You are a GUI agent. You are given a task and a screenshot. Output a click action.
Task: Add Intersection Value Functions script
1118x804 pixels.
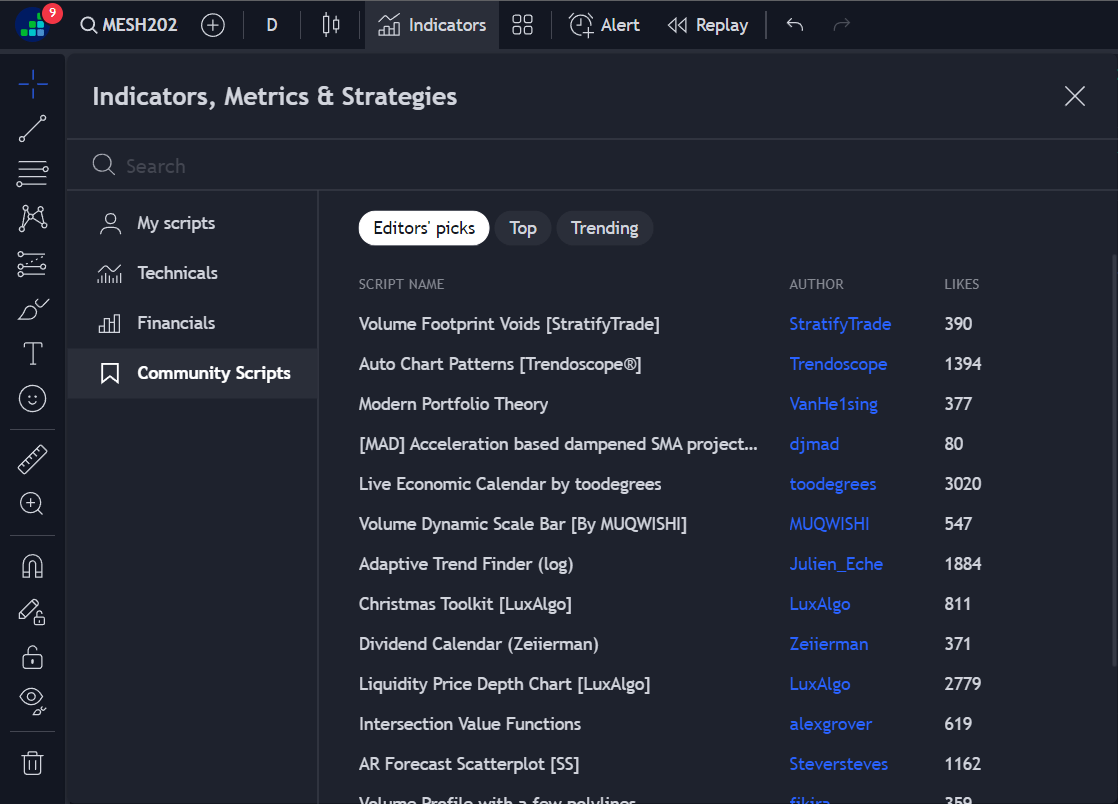point(470,723)
